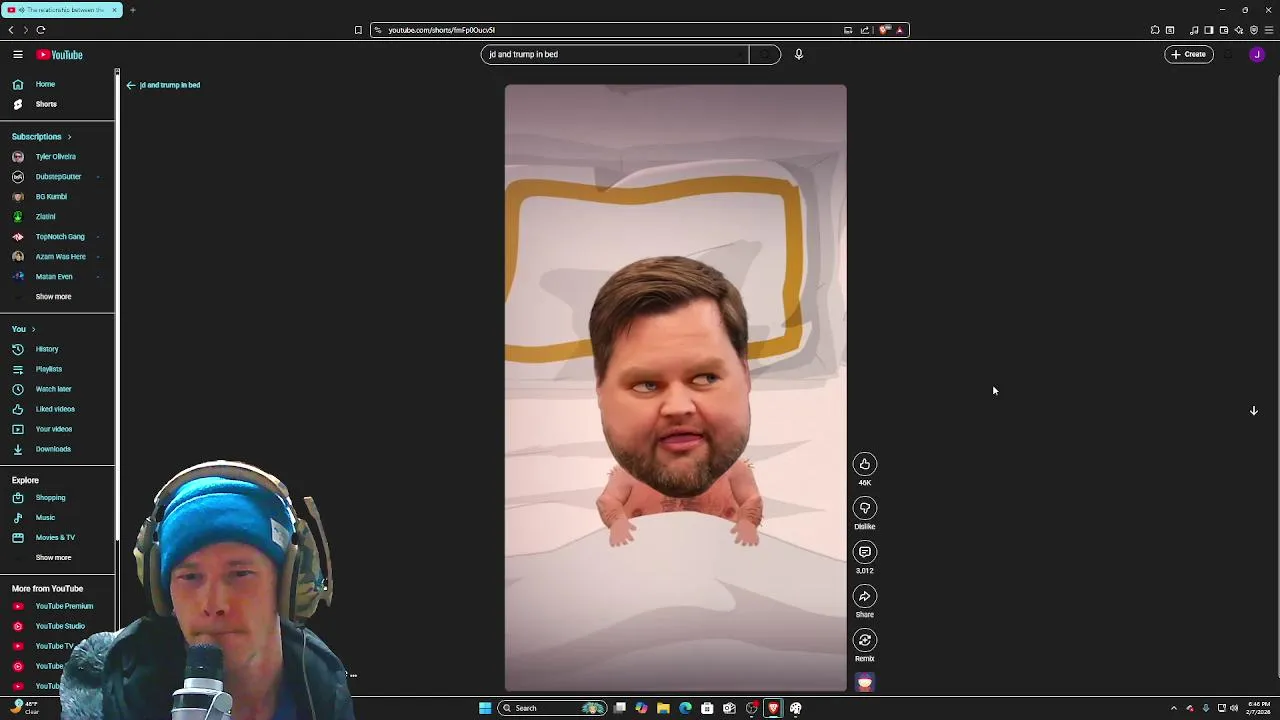The width and height of the screenshot is (1280, 720).
Task: Go to the next short with the down arrow
Action: tap(1253, 411)
